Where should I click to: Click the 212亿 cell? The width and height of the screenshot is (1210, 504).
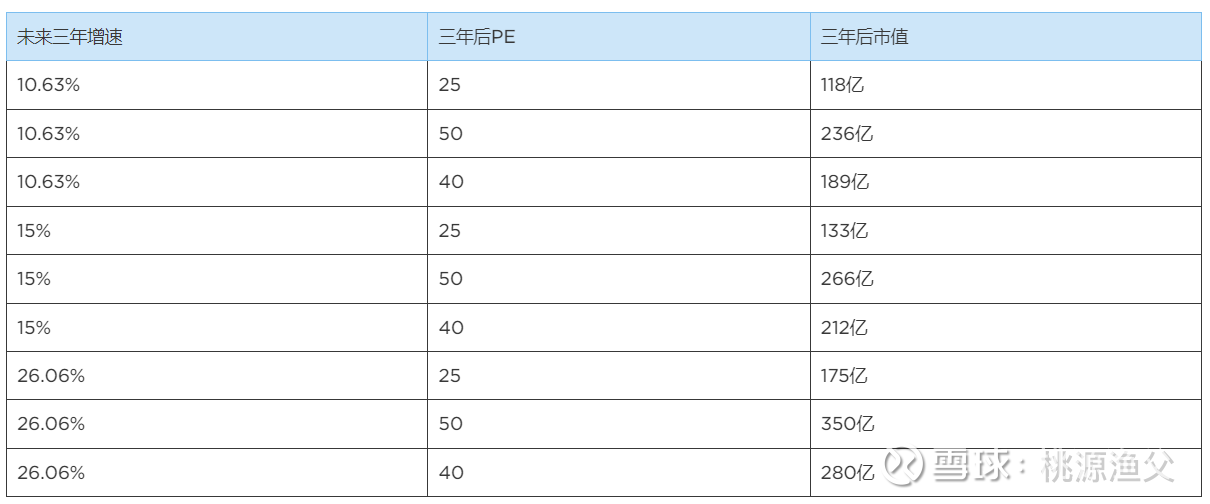click(844, 327)
